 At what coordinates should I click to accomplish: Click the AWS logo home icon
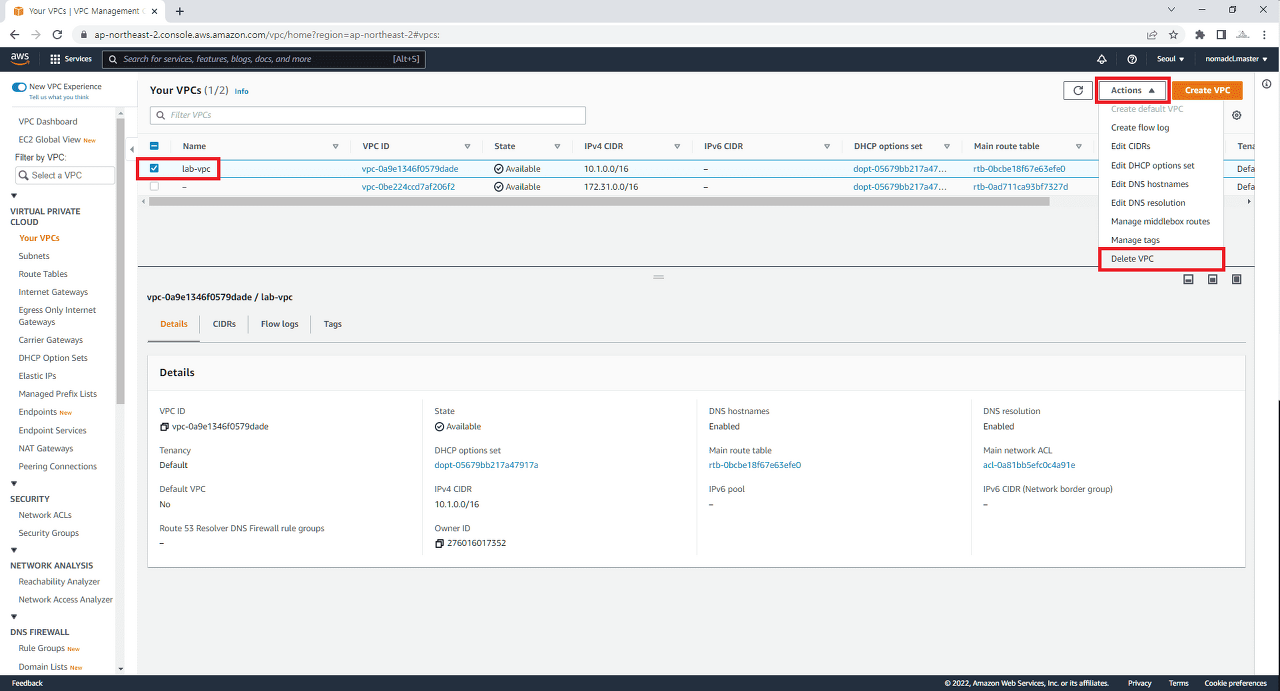tap(20, 59)
